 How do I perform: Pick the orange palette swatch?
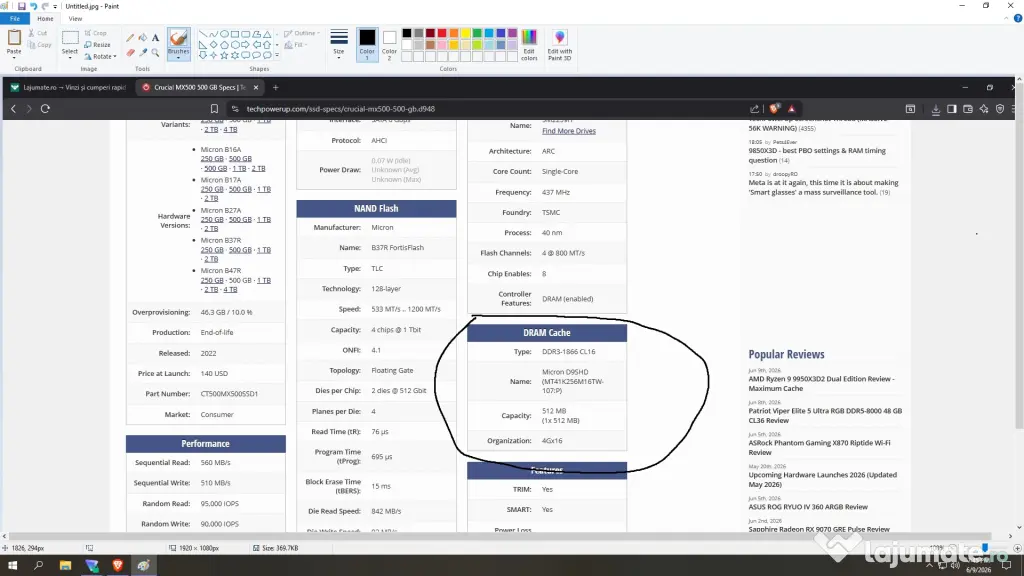(x=454, y=33)
